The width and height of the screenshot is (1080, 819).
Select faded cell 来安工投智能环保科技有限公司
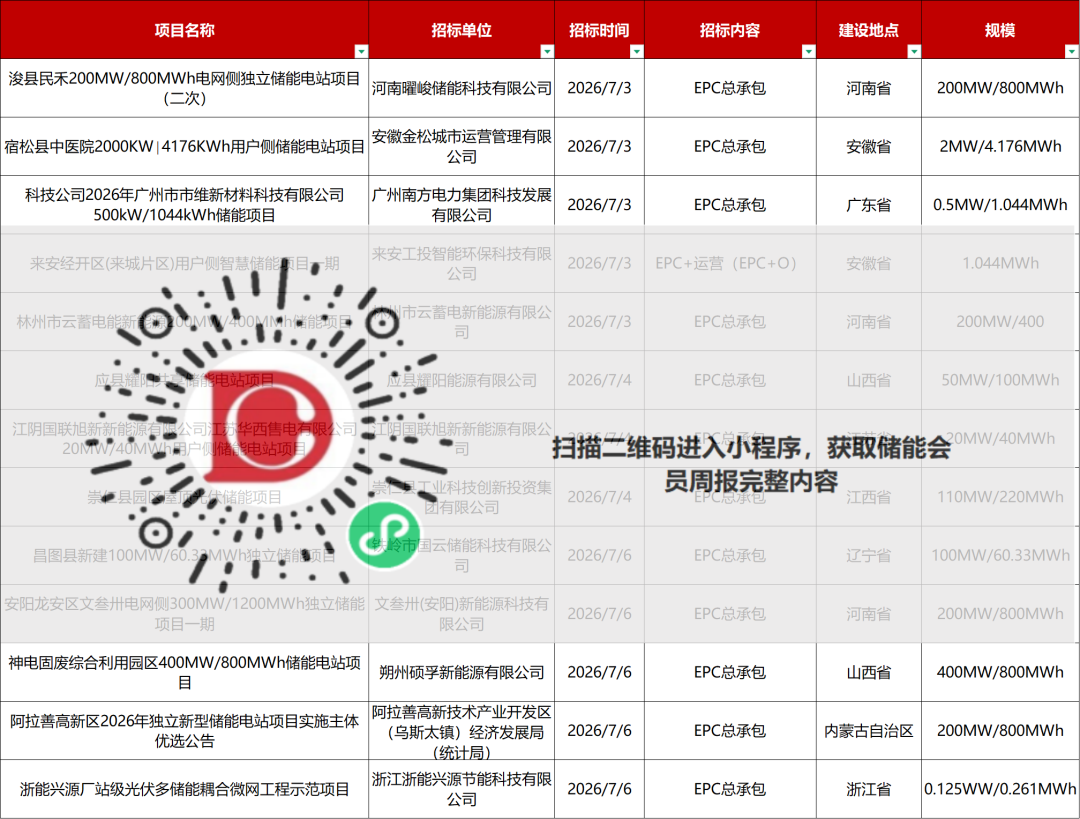461,263
